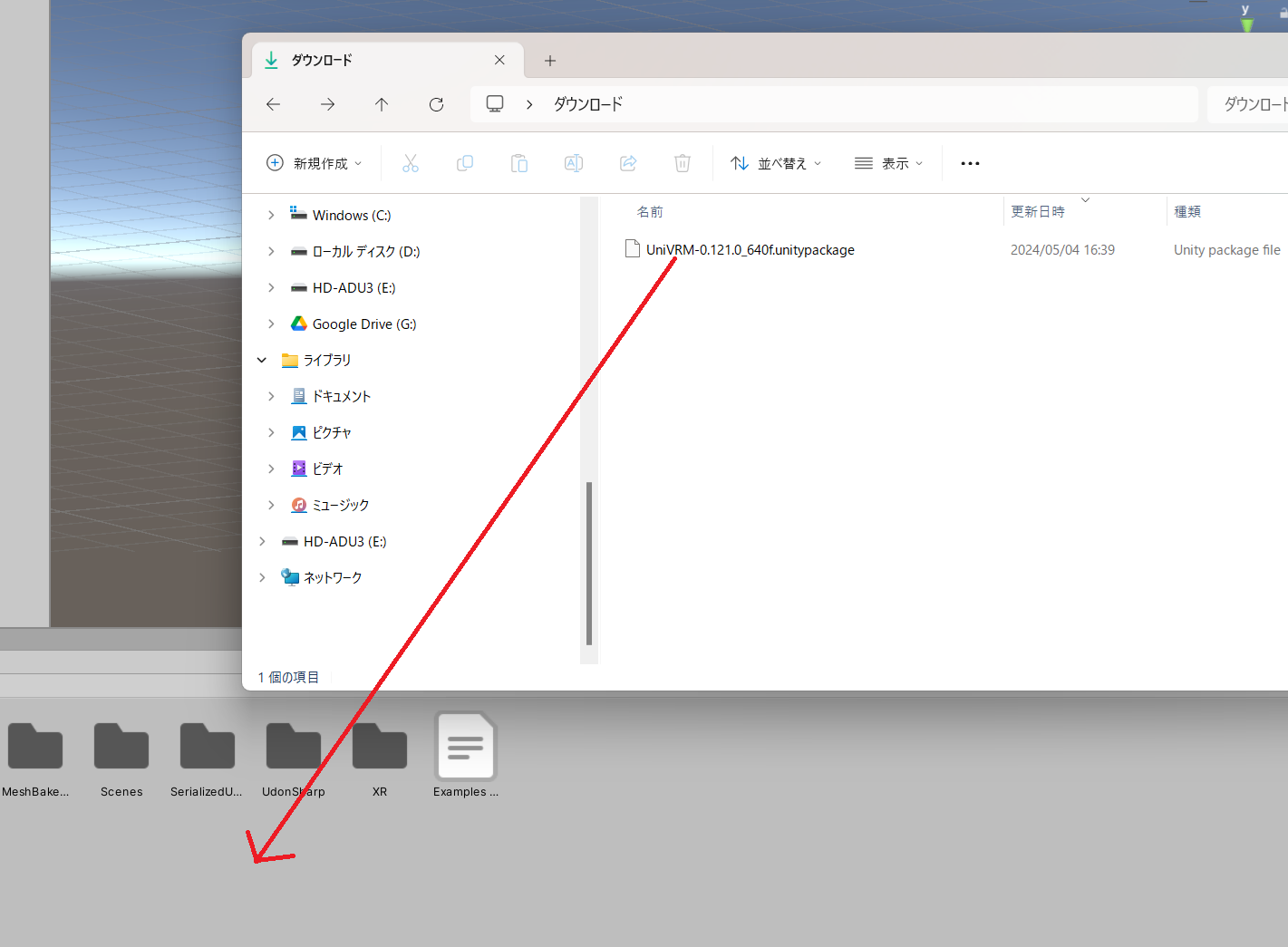Open a new Explorer tab
This screenshot has height=947, width=1288.
[x=550, y=61]
